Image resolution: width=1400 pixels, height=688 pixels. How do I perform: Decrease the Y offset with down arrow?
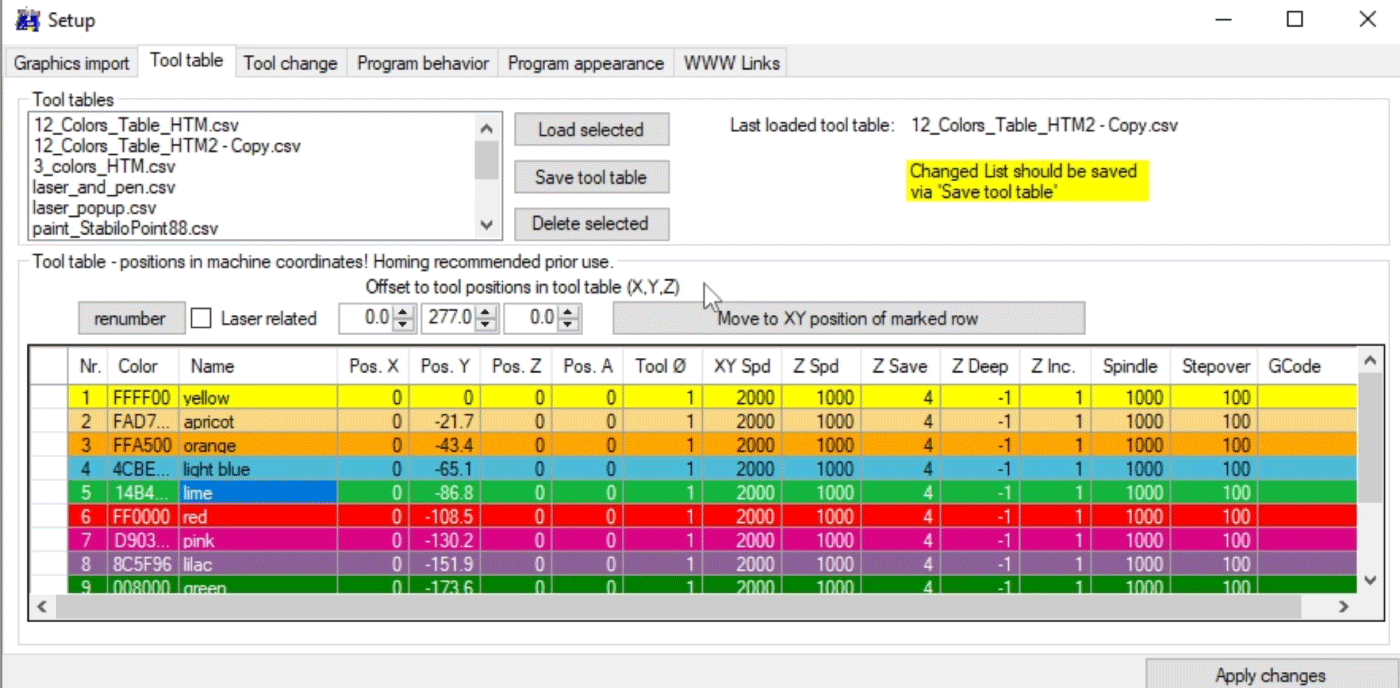486,325
